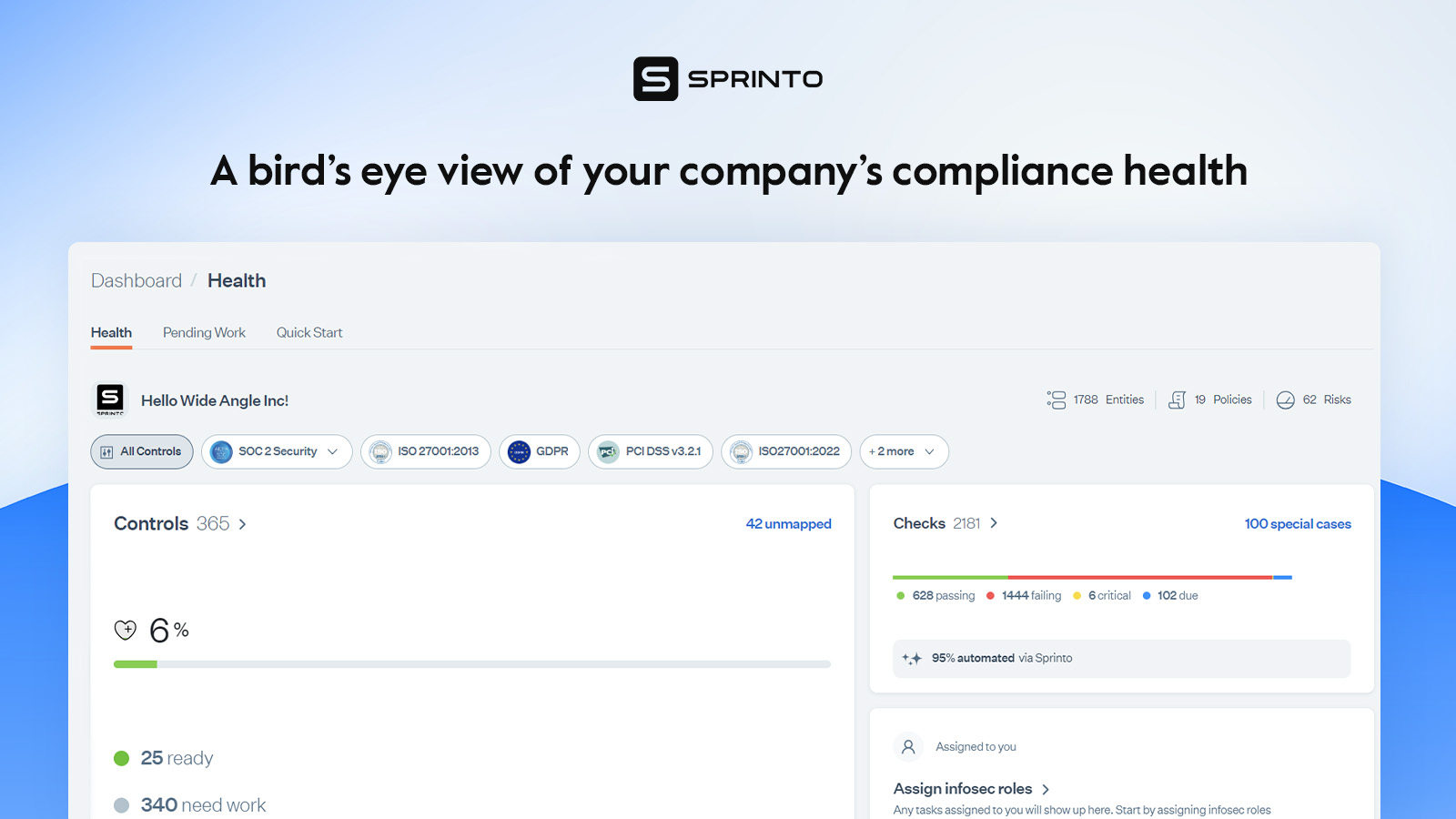Click the 340 need work text
The image size is (1456, 819).
(203, 805)
